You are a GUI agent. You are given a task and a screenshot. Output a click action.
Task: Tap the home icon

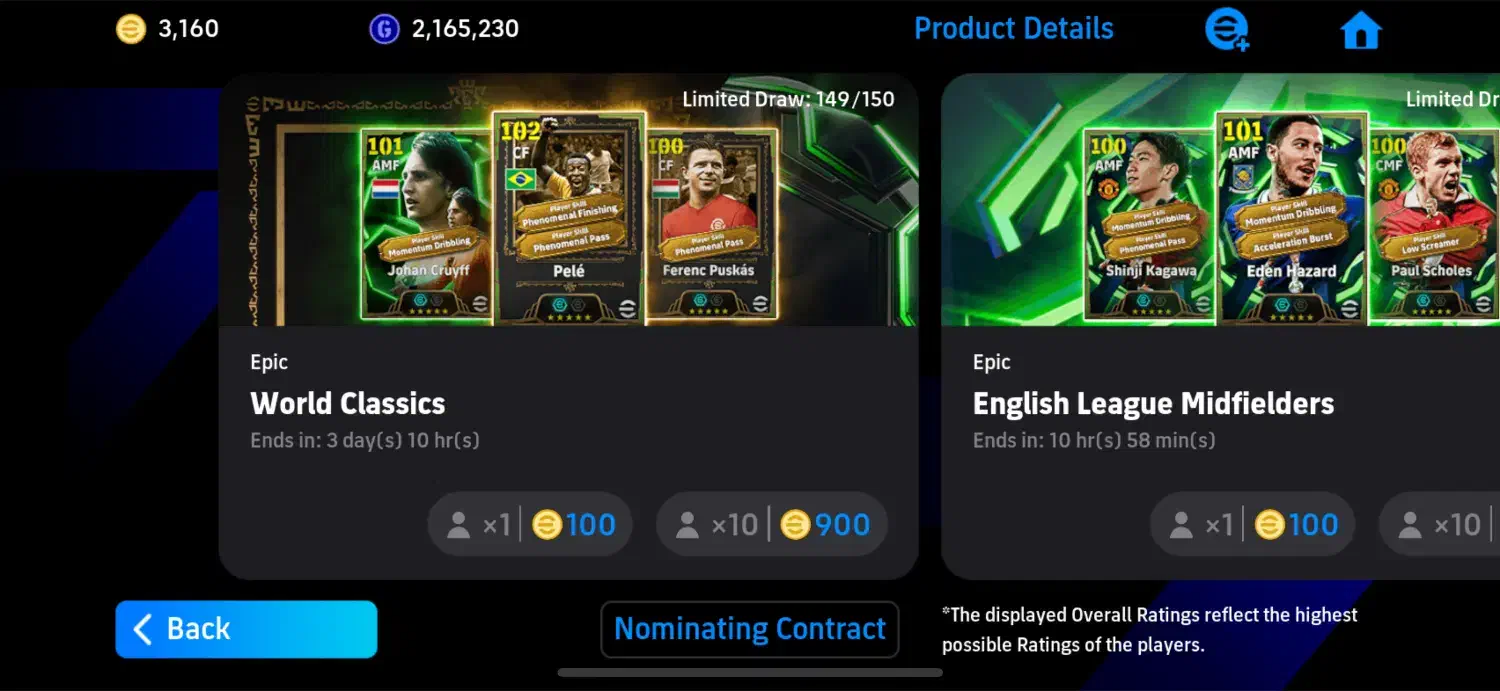(x=1360, y=30)
